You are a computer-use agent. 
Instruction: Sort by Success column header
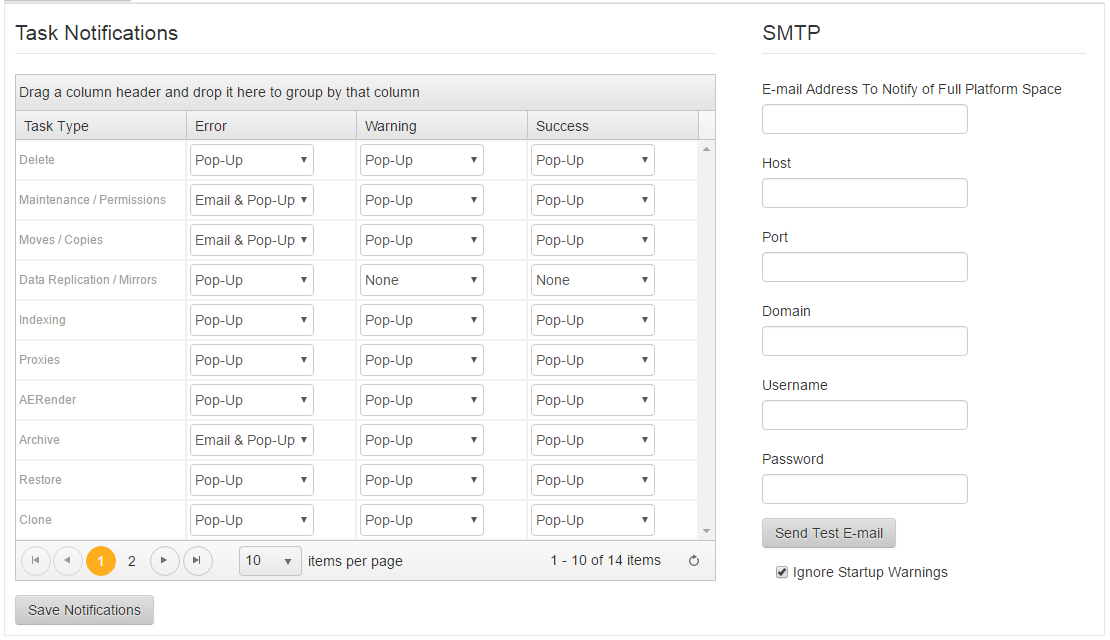pos(613,126)
